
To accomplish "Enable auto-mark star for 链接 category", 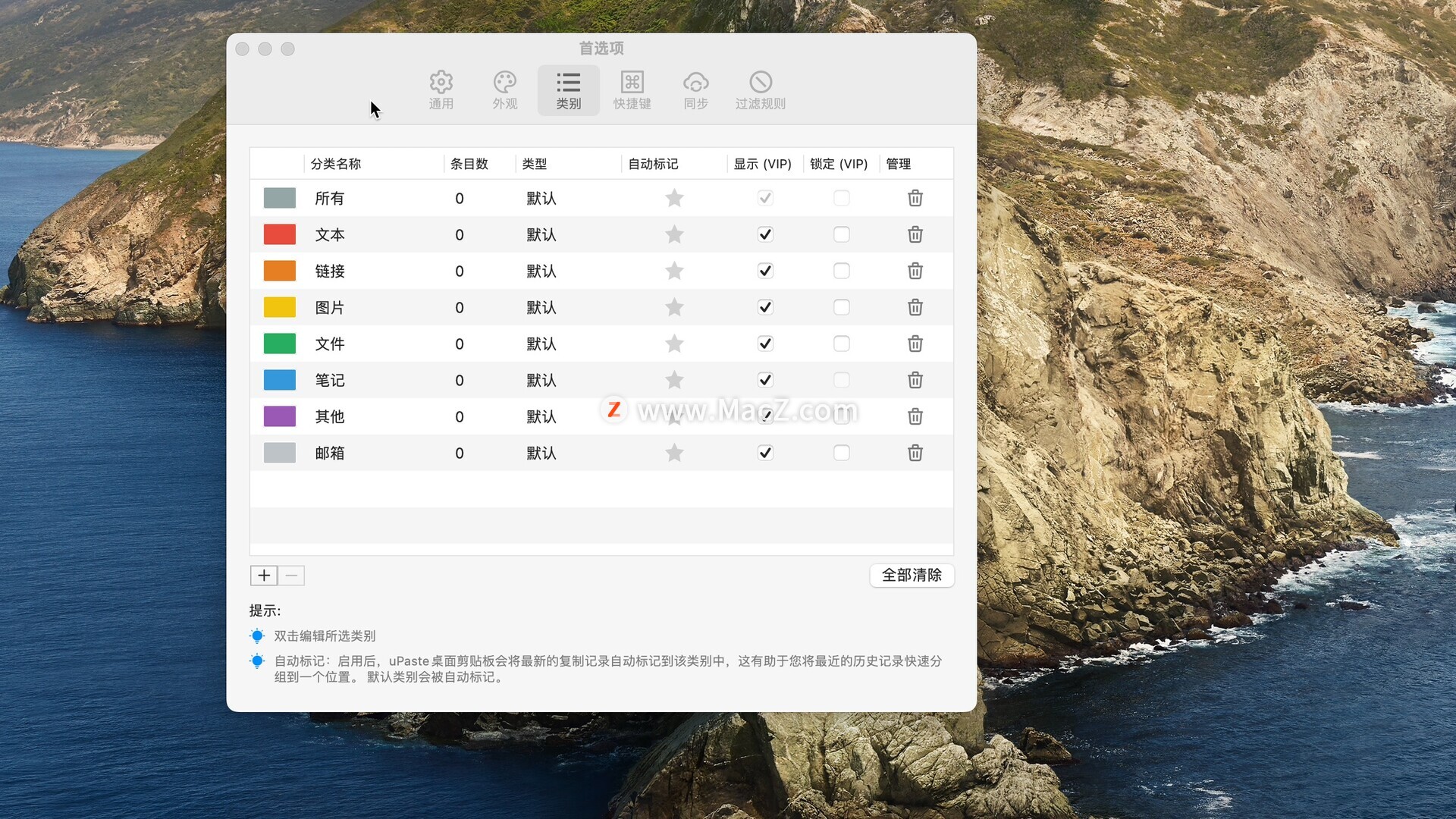I will 674,271.
